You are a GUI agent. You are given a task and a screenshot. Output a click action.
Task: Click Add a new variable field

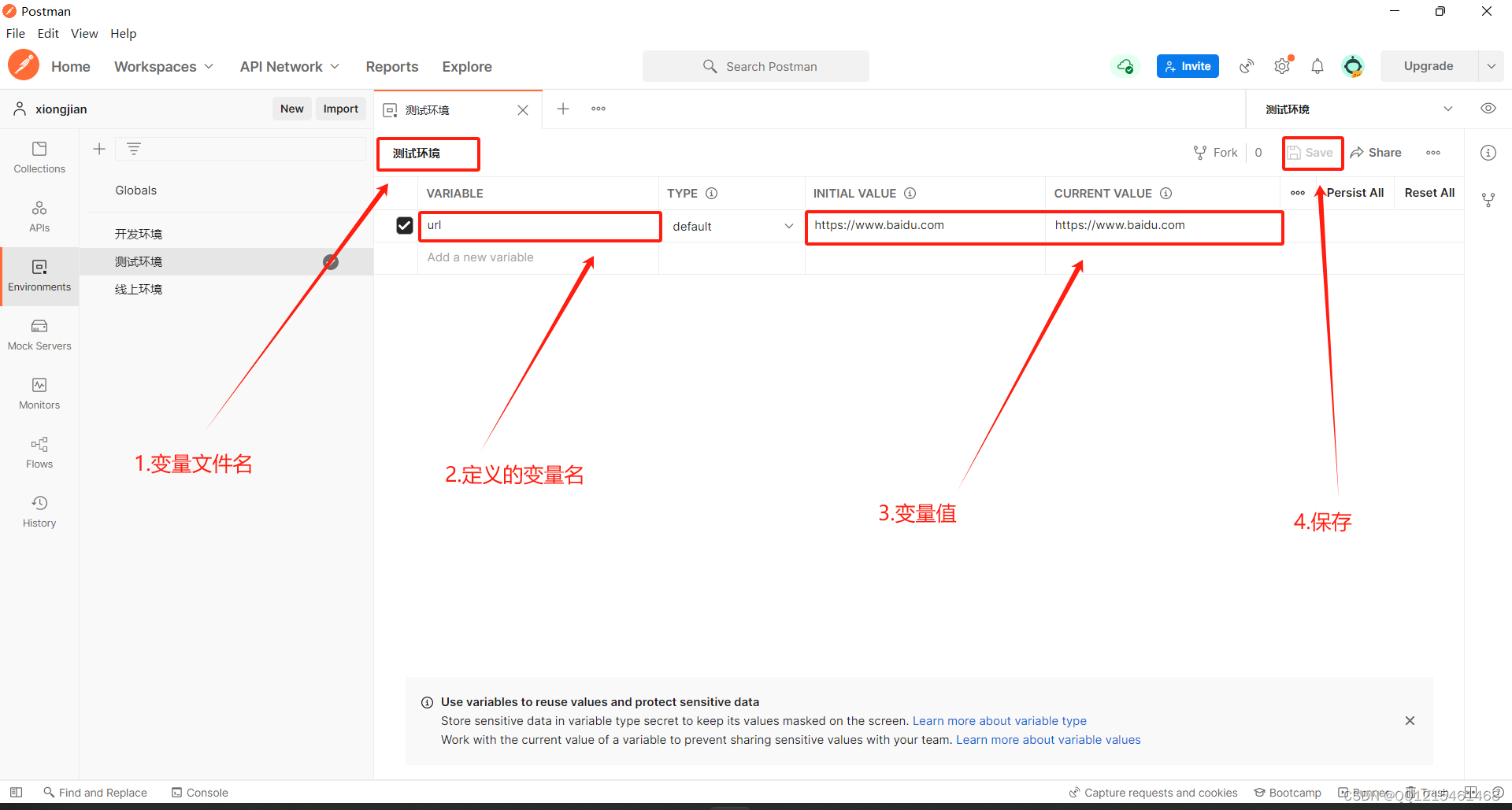pyautogui.click(x=538, y=258)
